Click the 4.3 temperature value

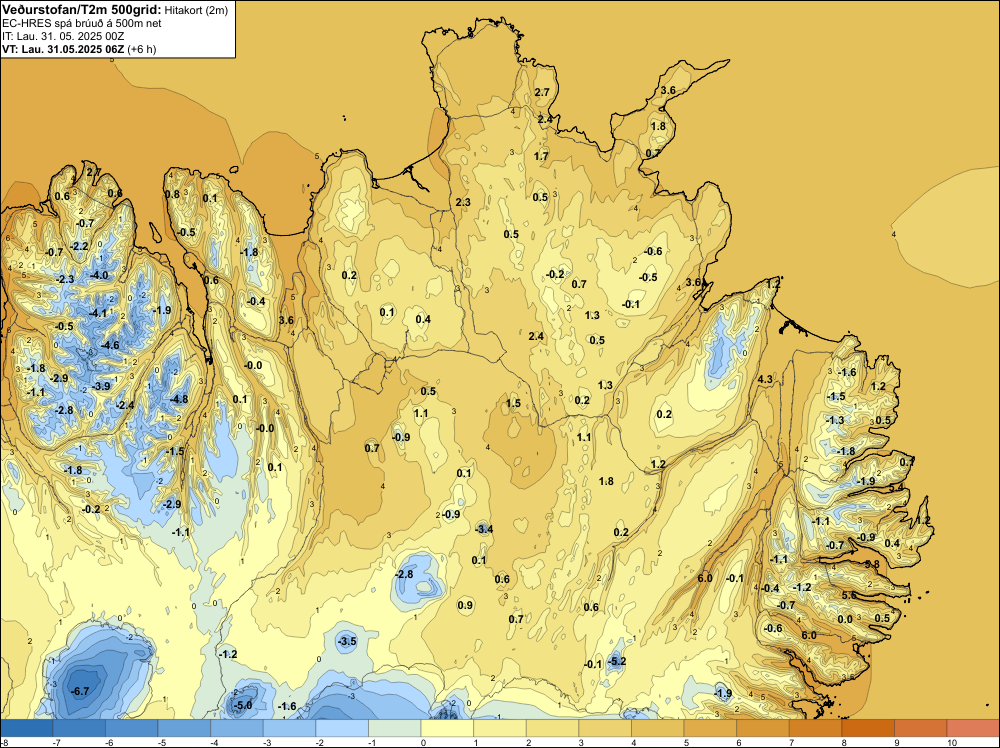(765, 379)
